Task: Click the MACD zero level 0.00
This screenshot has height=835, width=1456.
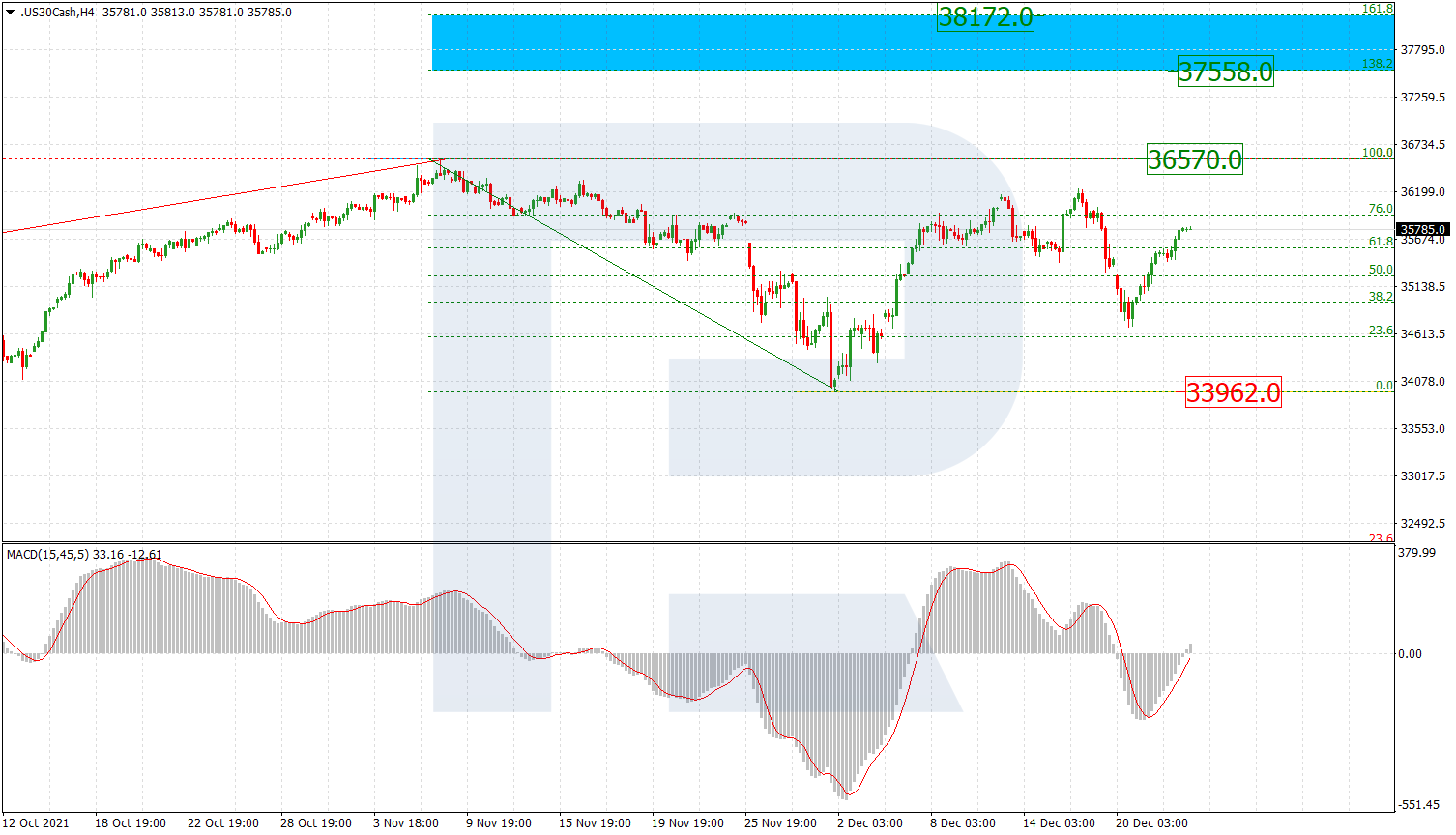Action: (1410, 654)
